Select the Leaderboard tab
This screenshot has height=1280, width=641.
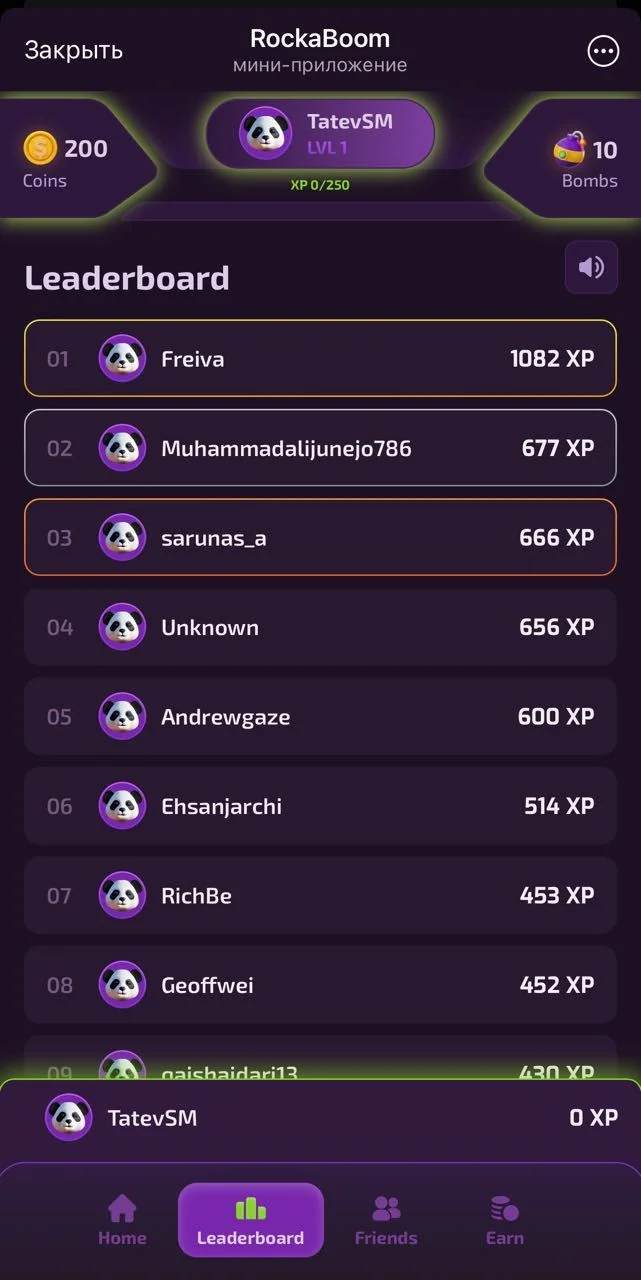[x=251, y=1220]
